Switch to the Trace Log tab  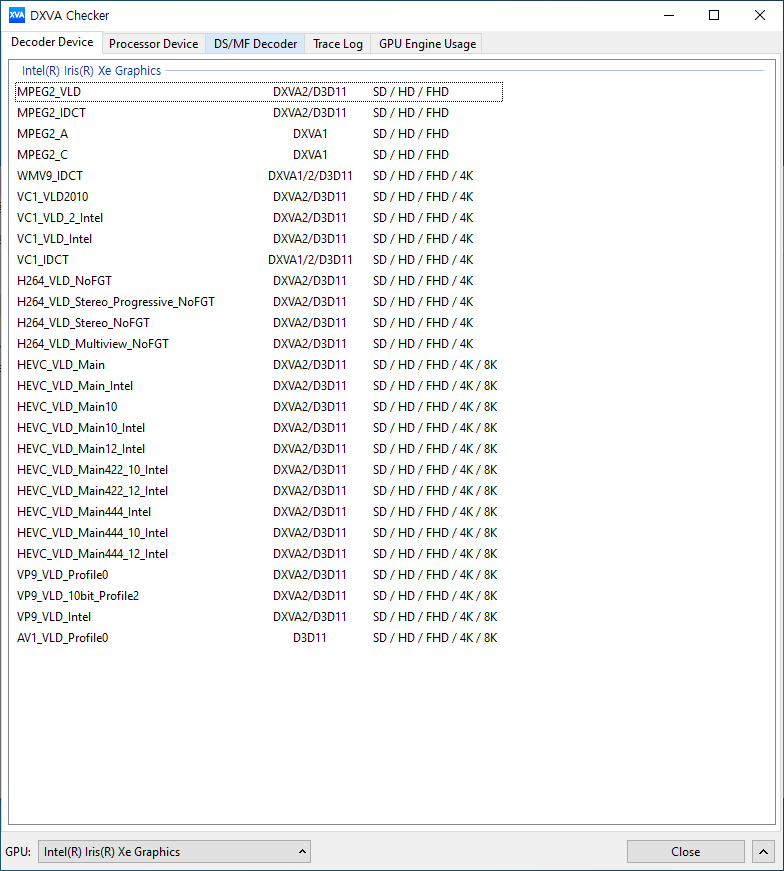click(x=337, y=44)
